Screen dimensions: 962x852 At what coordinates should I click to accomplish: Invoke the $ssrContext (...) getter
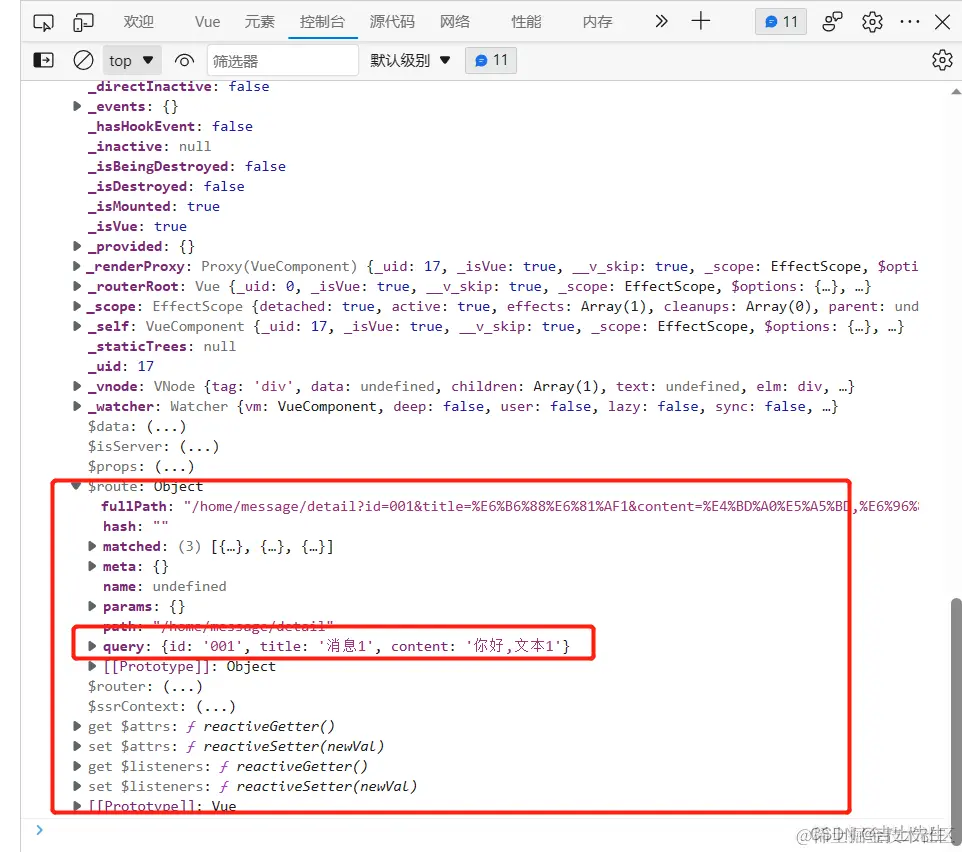[x=216, y=706]
